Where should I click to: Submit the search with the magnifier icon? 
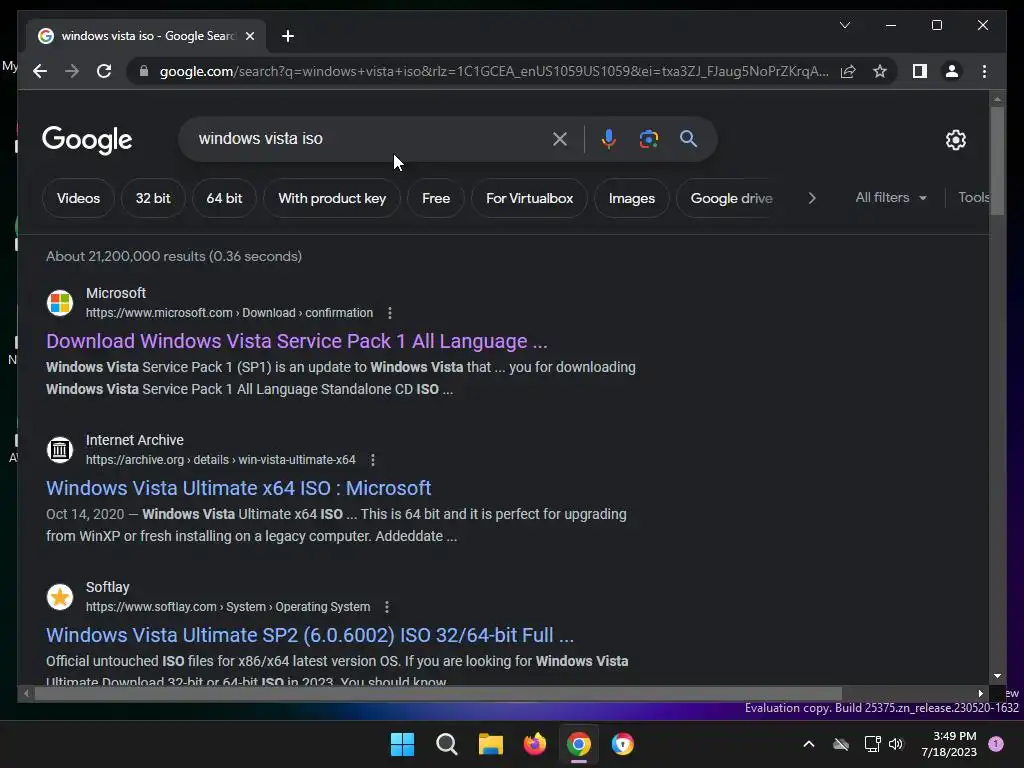pyautogui.click(x=688, y=138)
